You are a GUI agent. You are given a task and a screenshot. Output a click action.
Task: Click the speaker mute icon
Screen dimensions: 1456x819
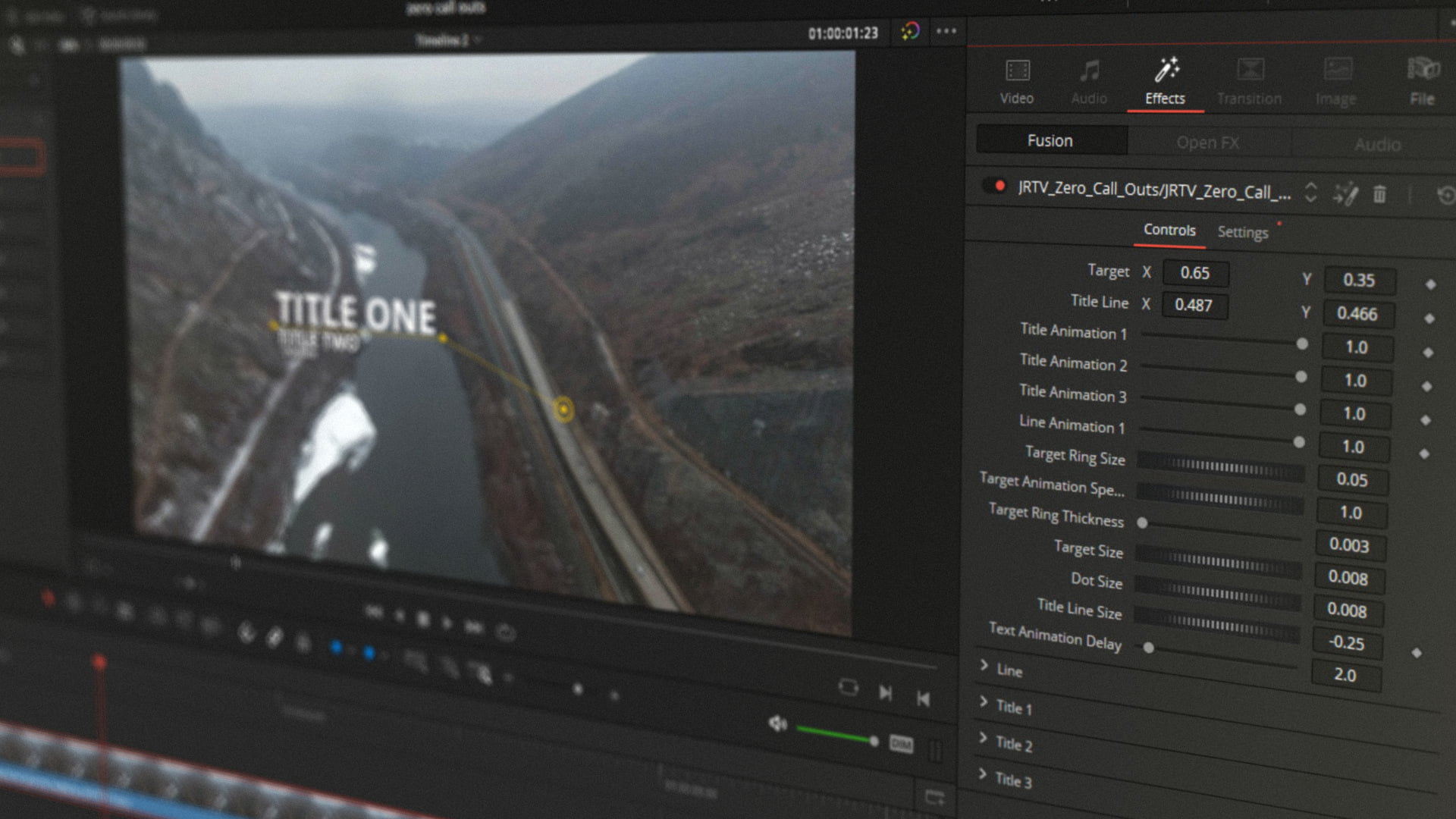(x=777, y=723)
